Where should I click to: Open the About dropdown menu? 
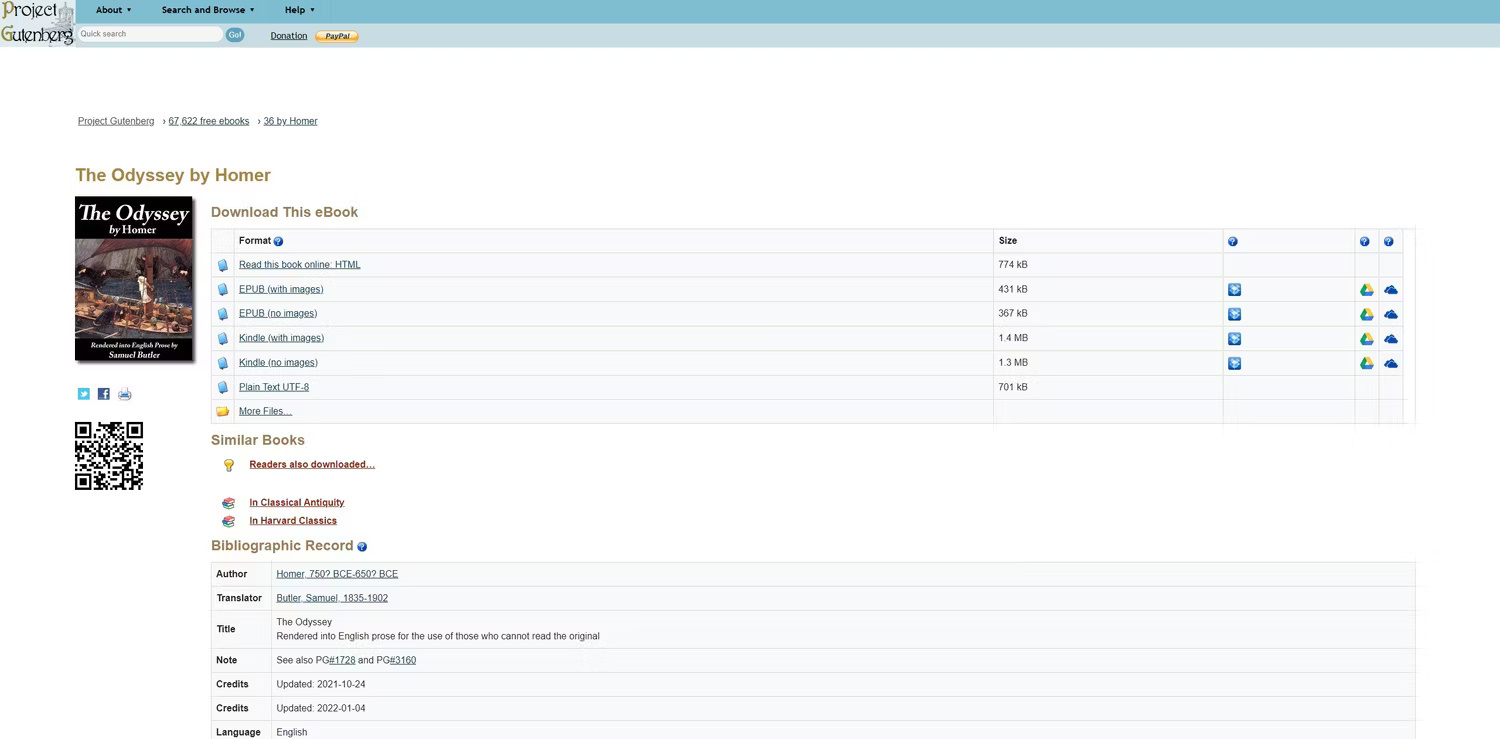(x=113, y=10)
